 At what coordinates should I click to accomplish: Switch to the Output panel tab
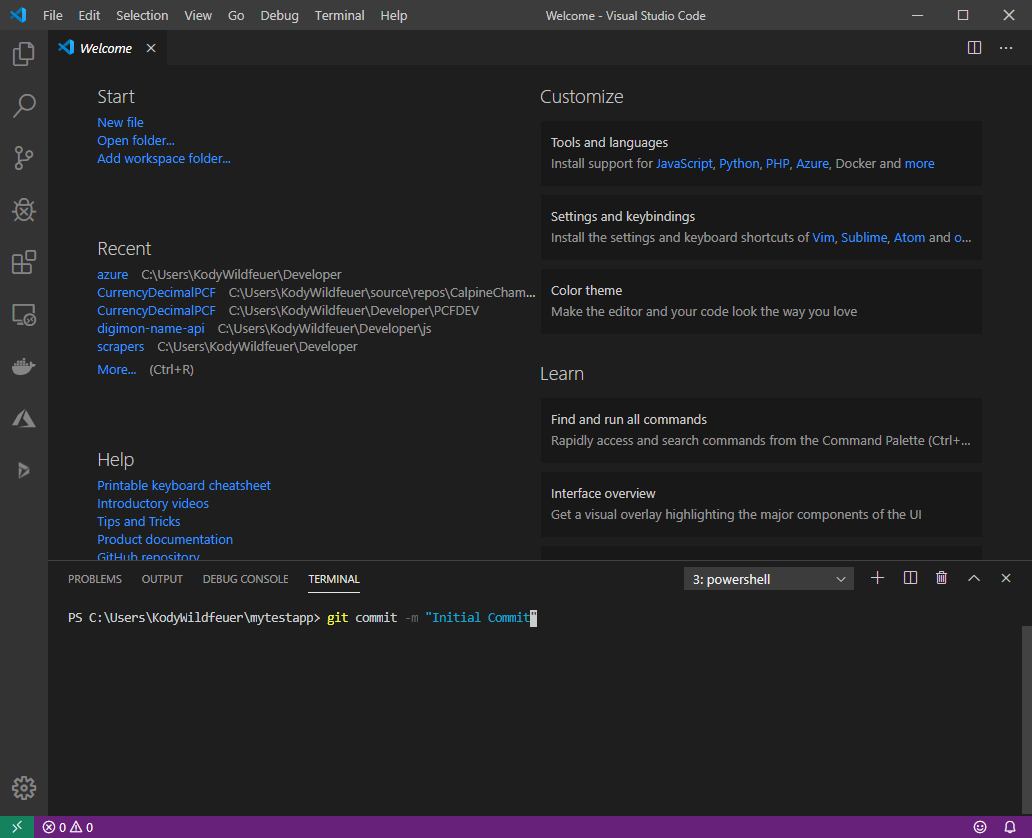point(162,579)
